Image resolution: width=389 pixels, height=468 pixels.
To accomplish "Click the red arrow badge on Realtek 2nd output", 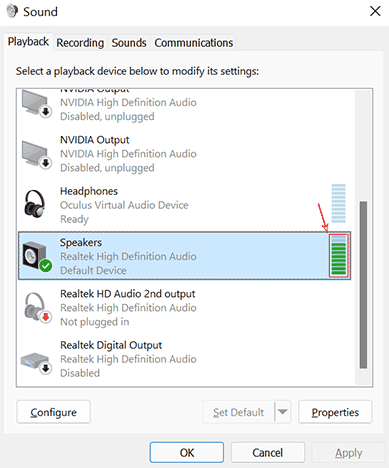I will pos(46,317).
